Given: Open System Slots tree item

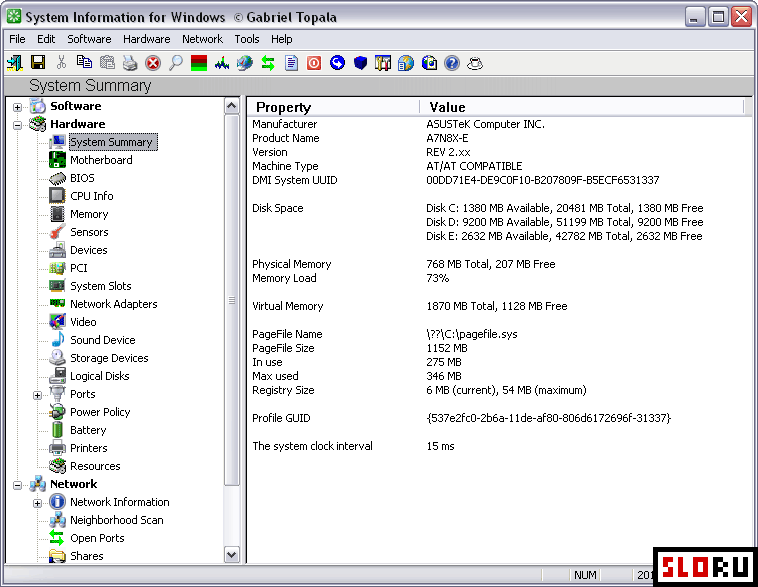Looking at the screenshot, I should tap(101, 286).
